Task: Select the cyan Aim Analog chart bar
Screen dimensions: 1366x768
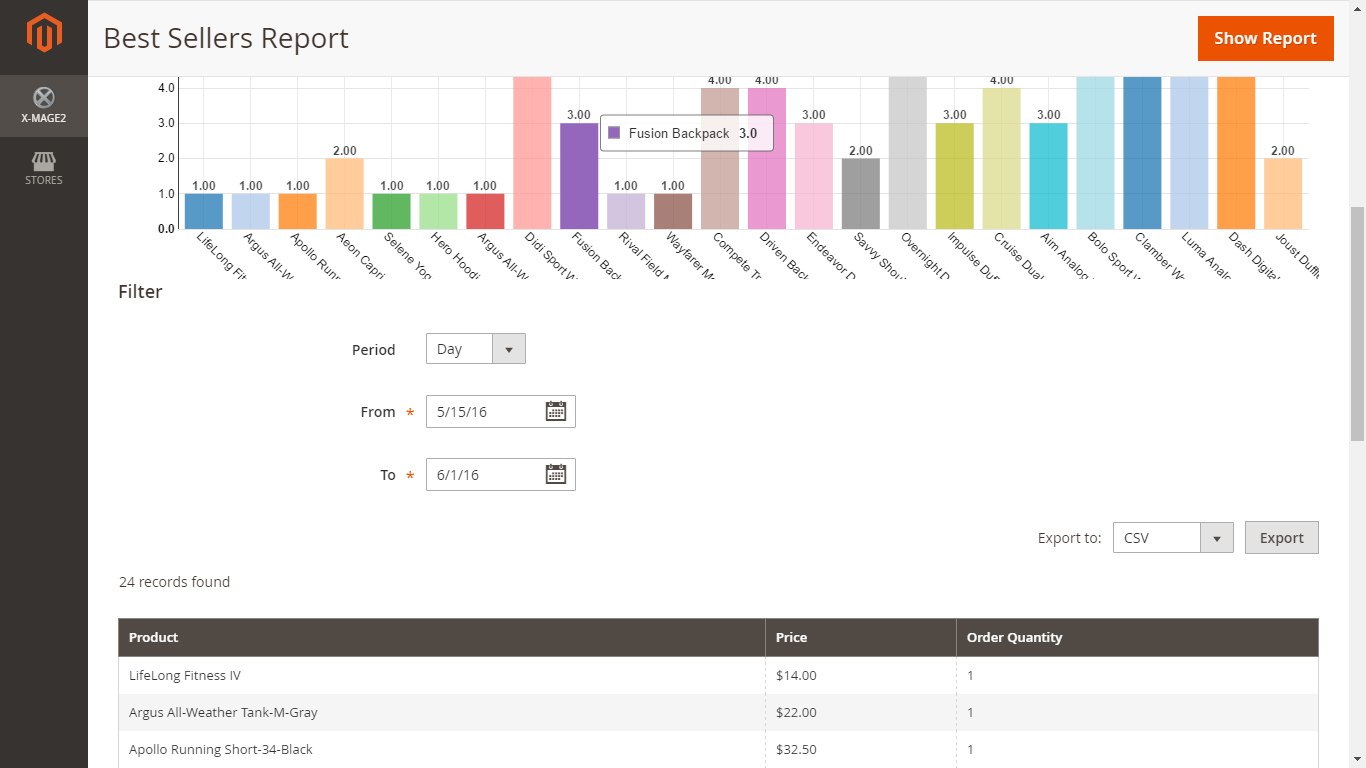Action: pos(1048,176)
